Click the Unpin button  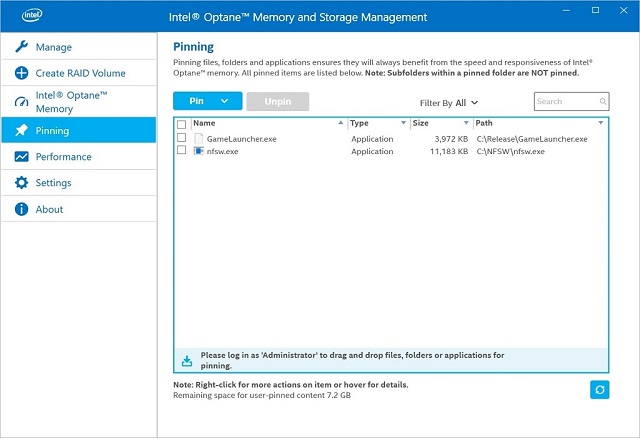(x=278, y=101)
